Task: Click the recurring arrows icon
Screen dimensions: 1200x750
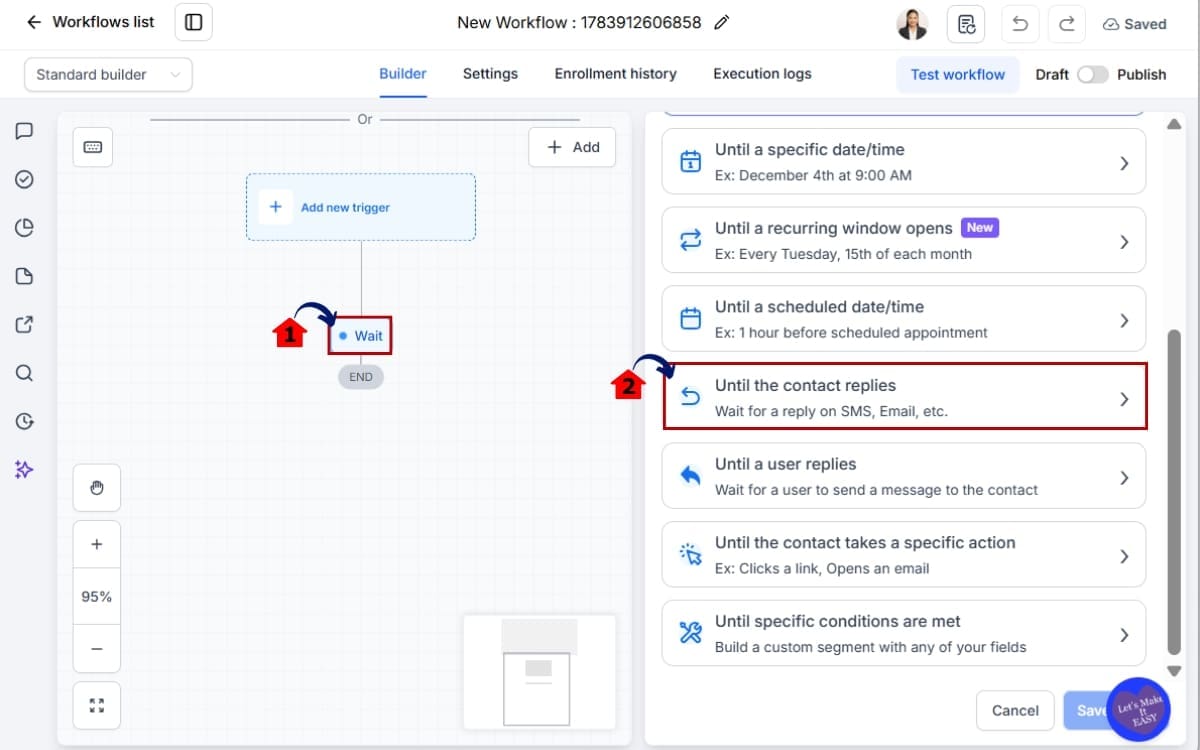Action: (x=690, y=240)
